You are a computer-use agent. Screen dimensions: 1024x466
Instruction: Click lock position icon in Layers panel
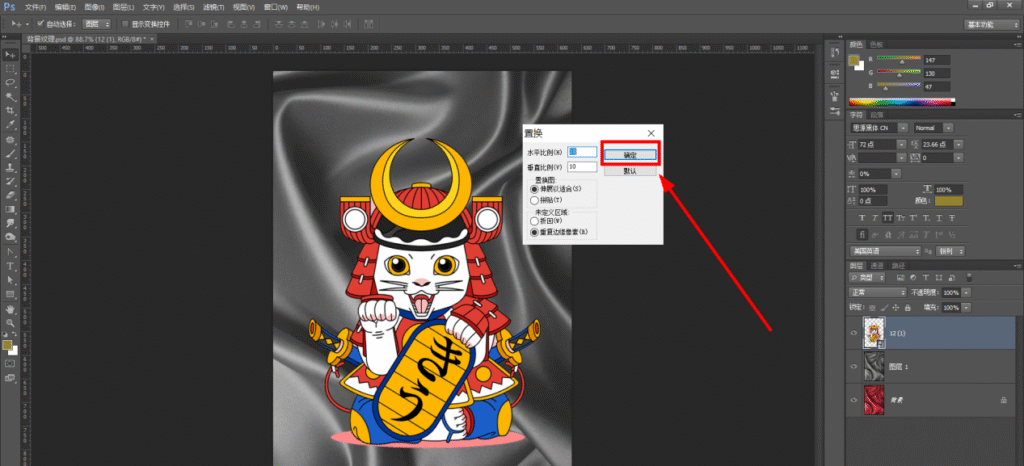895,307
